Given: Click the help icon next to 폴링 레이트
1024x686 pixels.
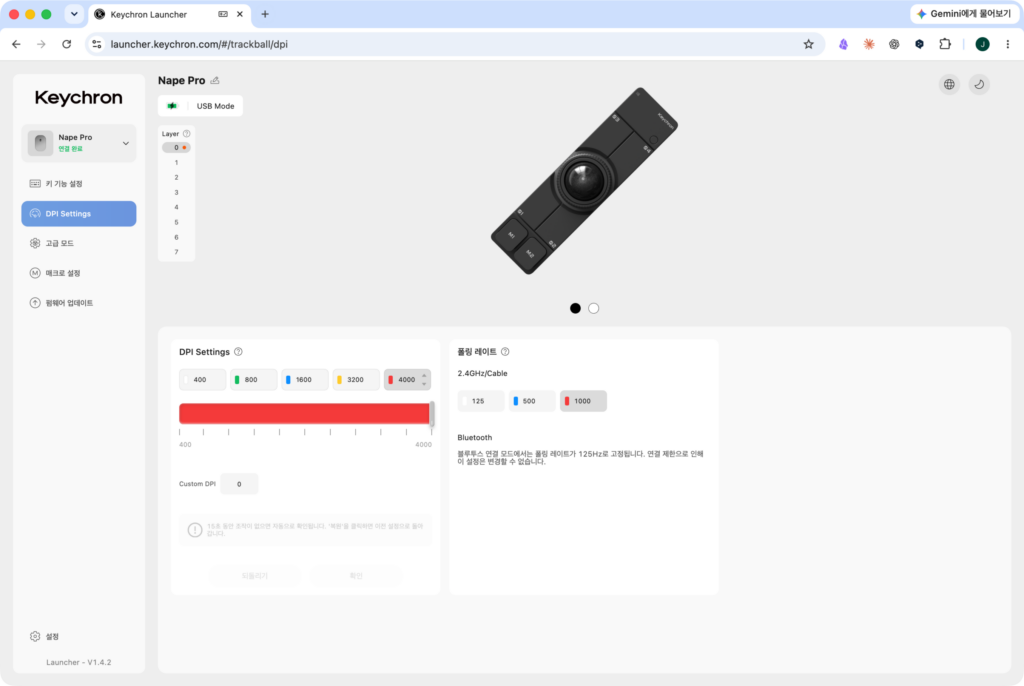Looking at the screenshot, I should click(x=505, y=351).
